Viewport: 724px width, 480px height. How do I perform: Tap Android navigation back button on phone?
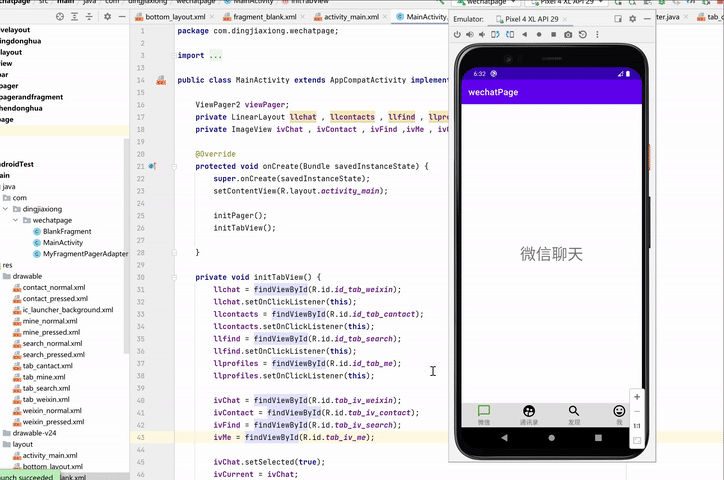tap(504, 438)
